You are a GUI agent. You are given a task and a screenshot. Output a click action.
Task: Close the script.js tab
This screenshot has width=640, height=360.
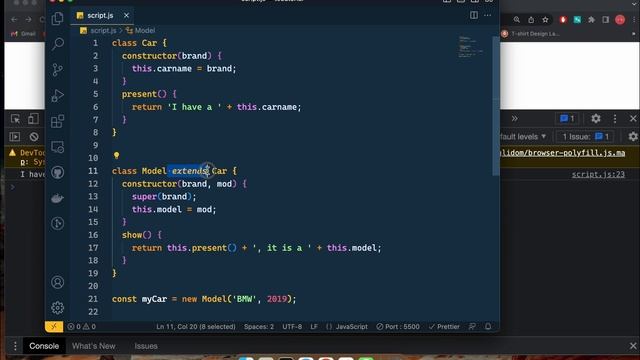[127, 16]
